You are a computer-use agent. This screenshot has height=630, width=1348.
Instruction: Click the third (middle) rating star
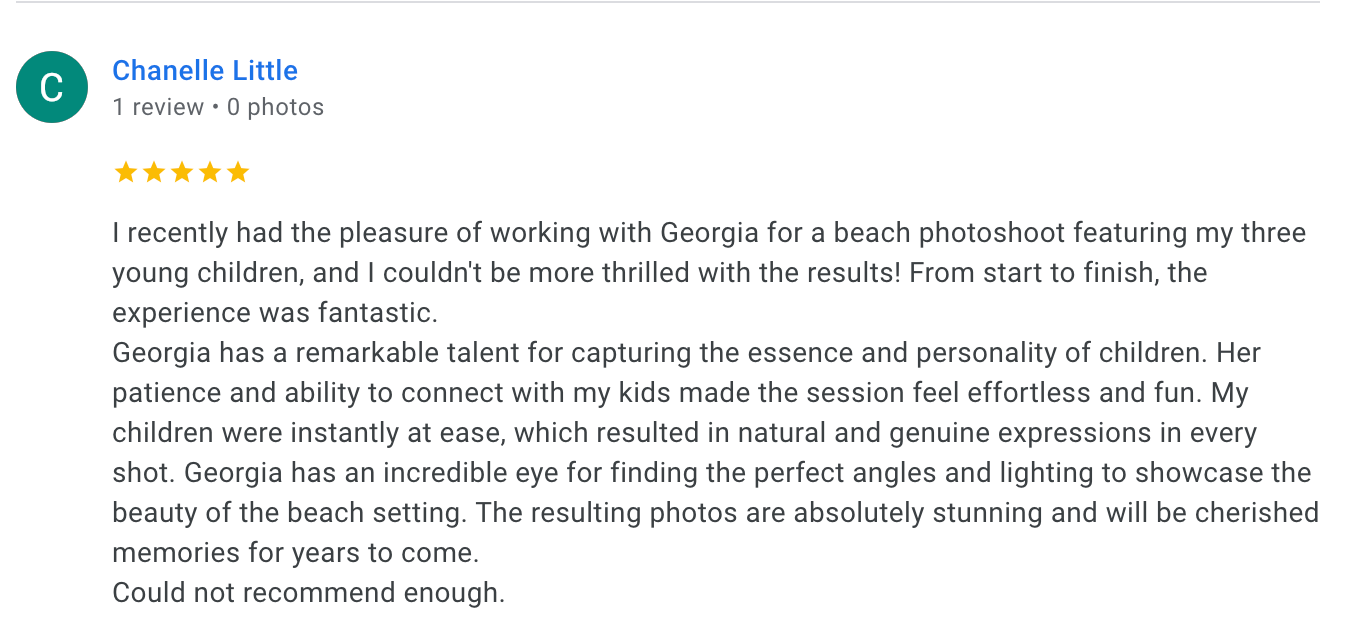tap(181, 173)
